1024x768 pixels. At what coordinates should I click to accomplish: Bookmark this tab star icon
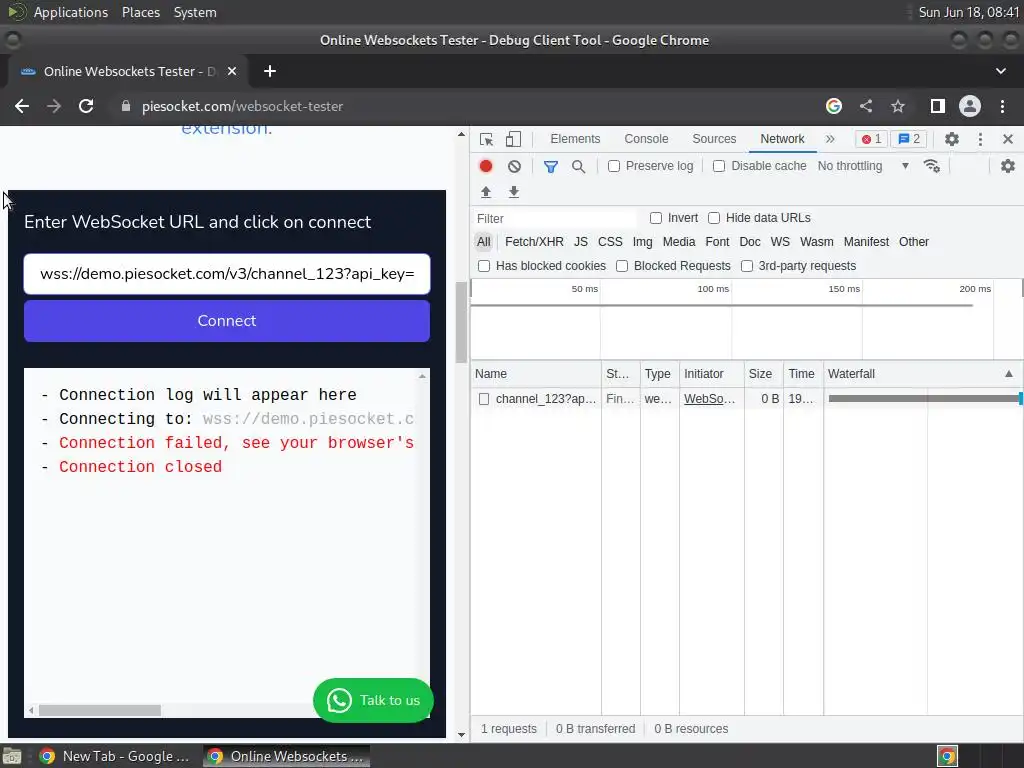(x=898, y=106)
